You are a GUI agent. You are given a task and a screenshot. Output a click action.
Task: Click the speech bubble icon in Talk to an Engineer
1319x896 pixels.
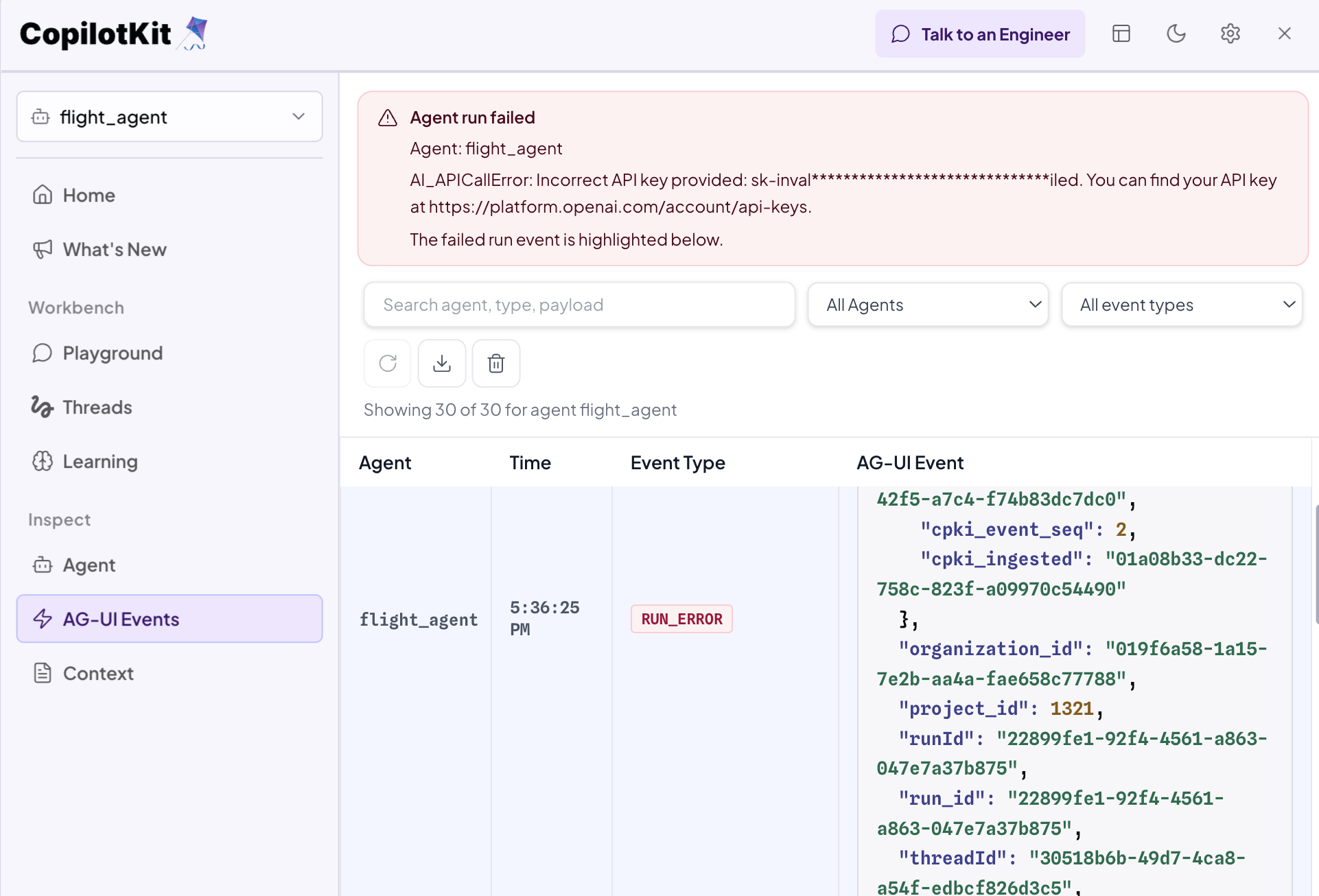[900, 34]
